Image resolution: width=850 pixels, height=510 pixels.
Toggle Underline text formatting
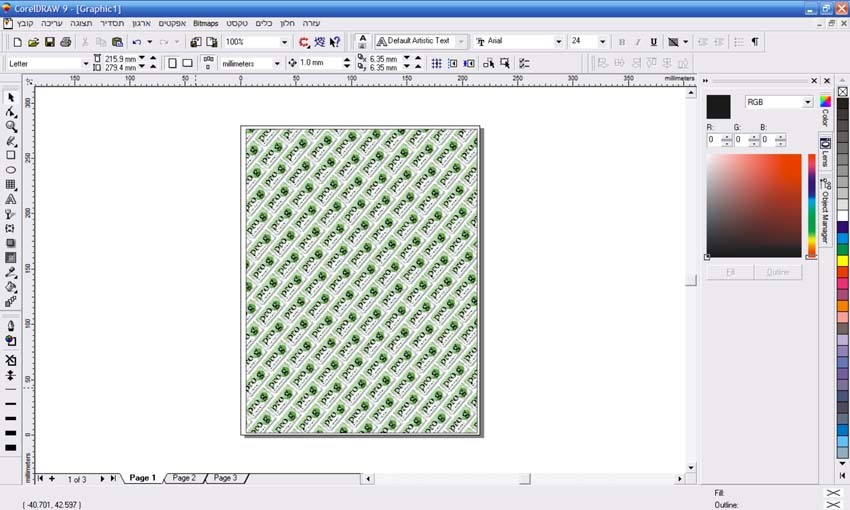654,42
